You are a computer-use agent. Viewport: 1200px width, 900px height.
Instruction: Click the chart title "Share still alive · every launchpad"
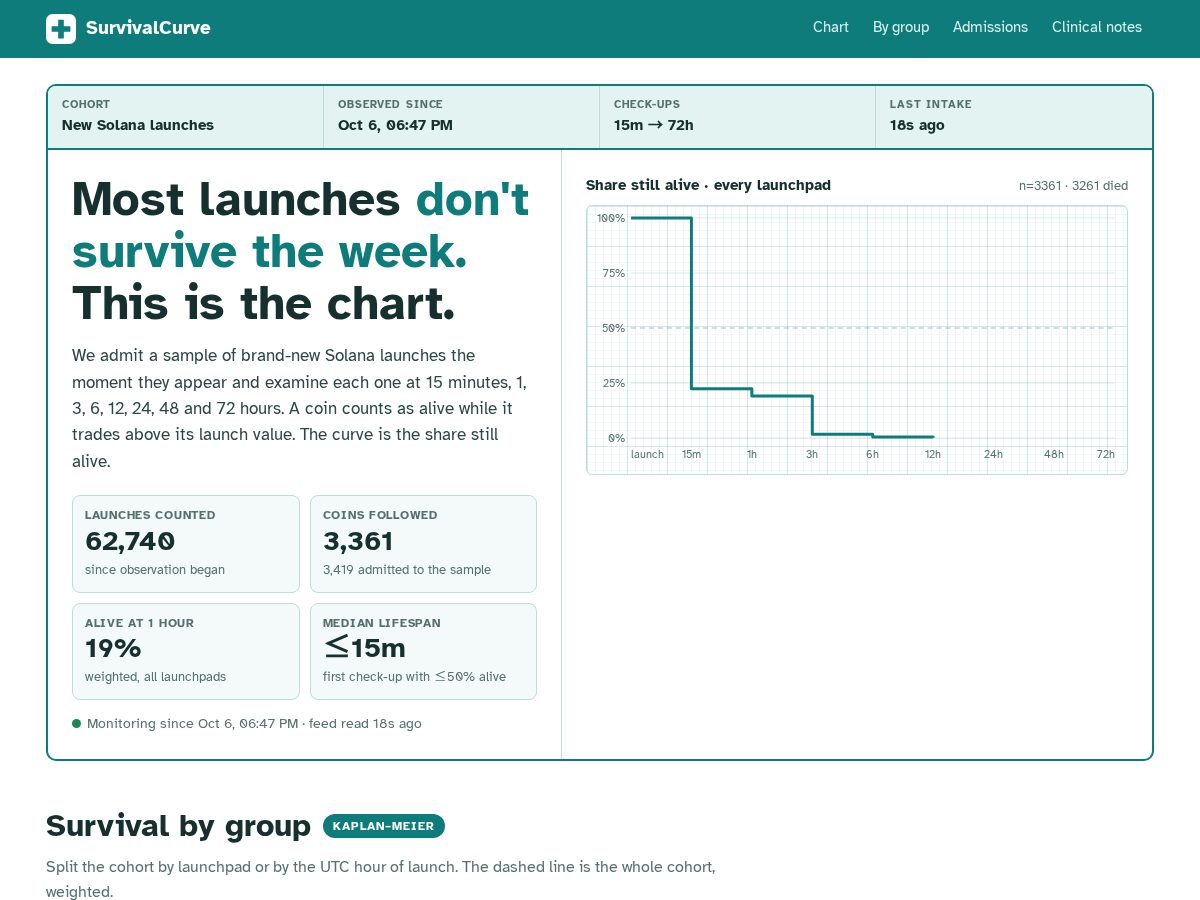708,185
